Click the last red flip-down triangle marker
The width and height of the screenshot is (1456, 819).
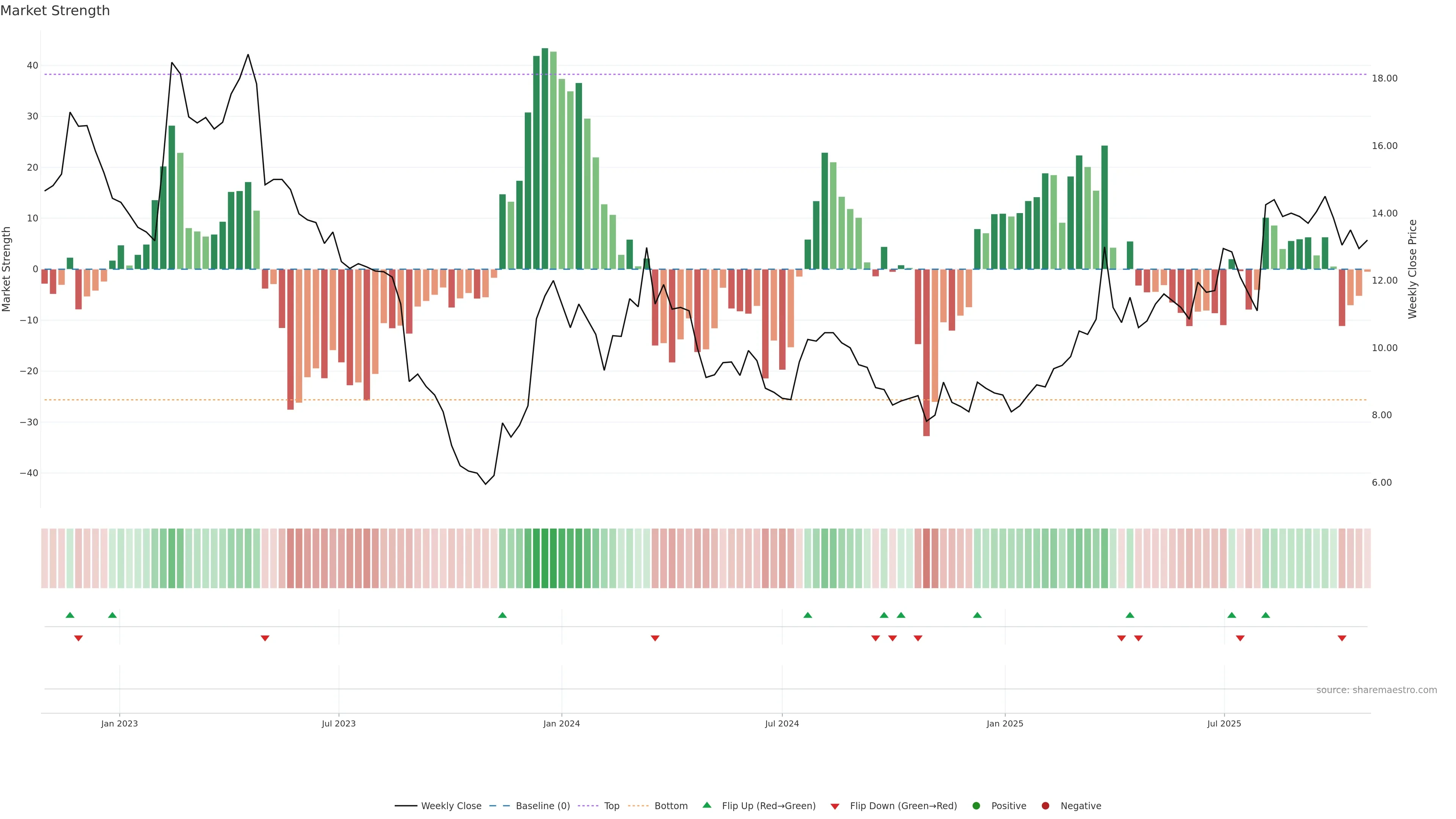pyautogui.click(x=1342, y=638)
